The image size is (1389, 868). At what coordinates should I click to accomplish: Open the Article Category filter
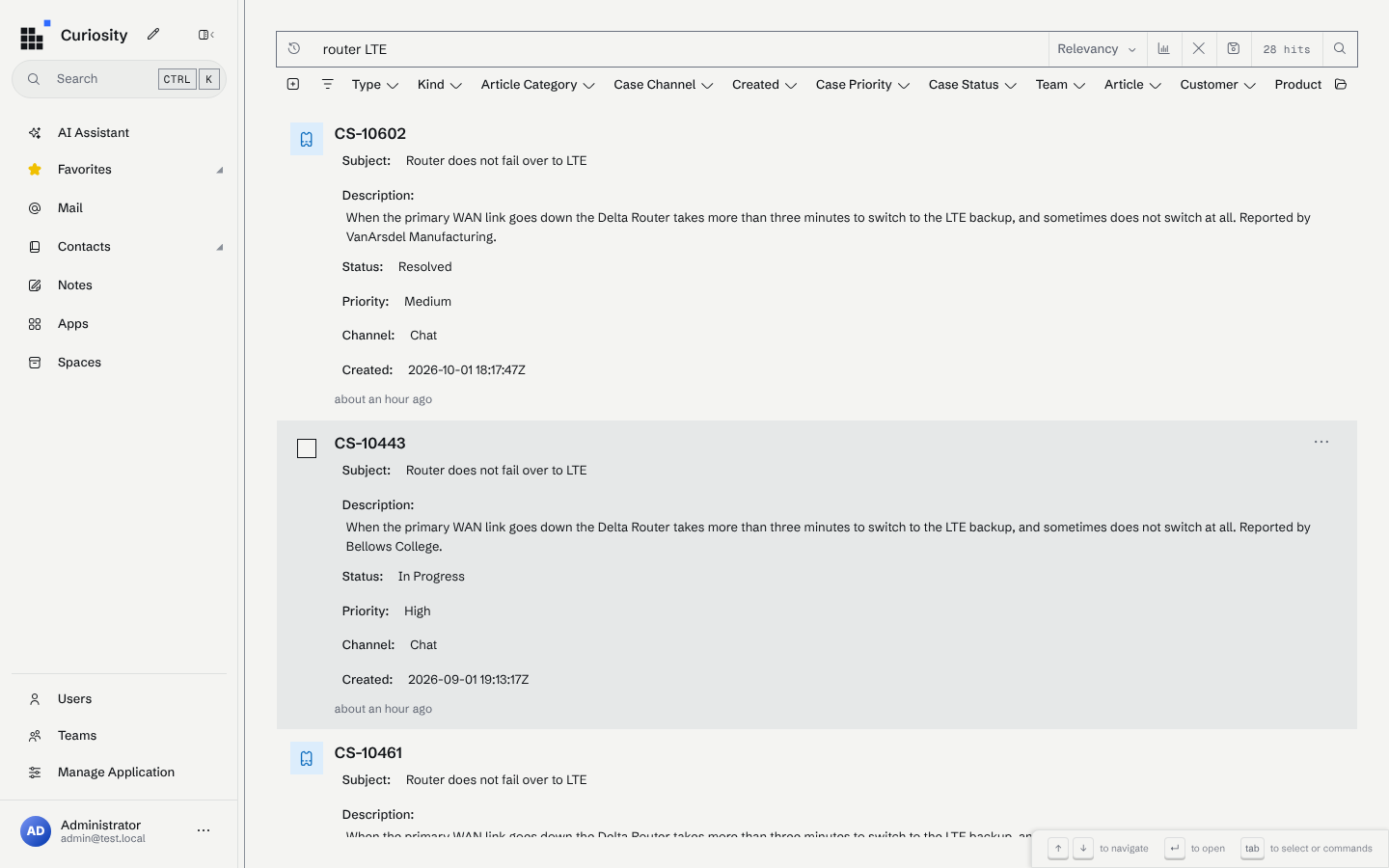click(x=538, y=85)
